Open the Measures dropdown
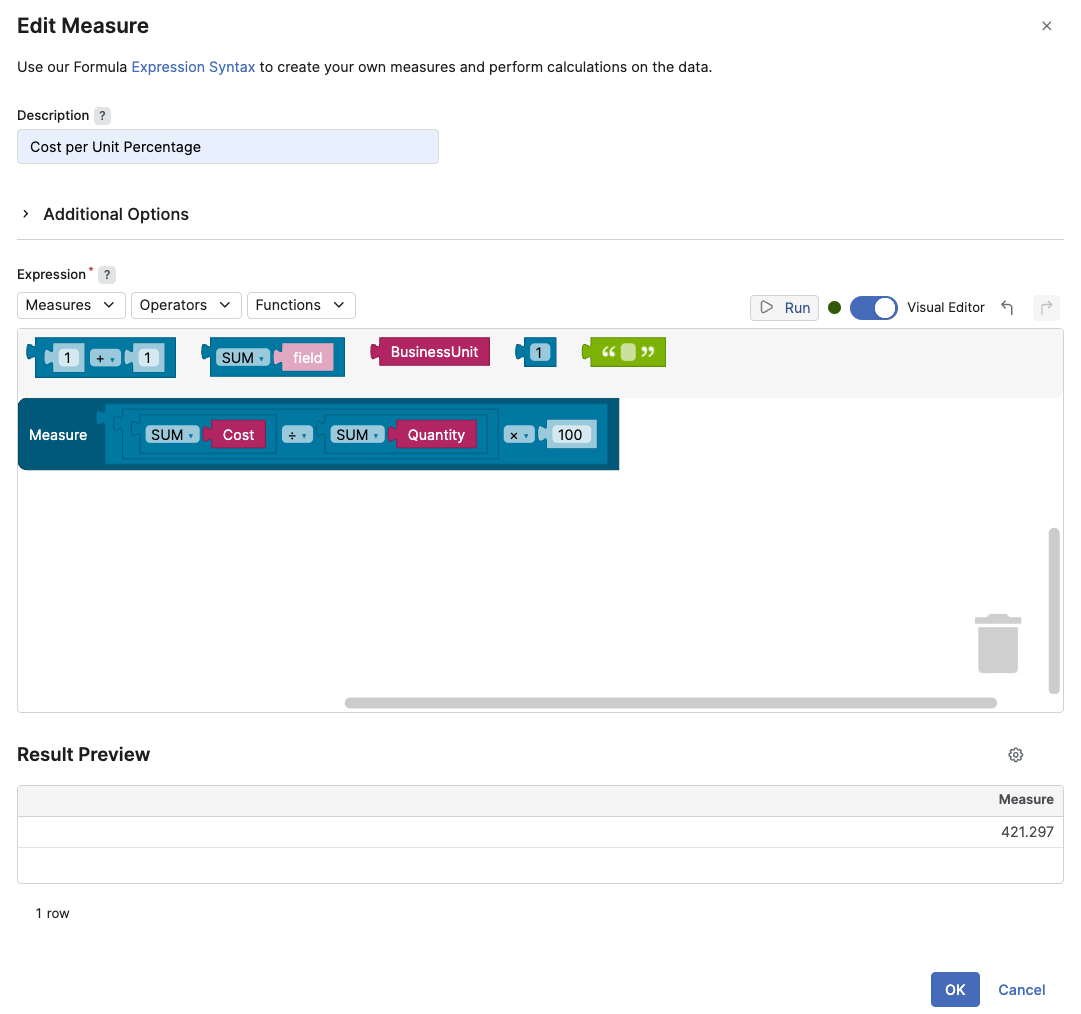The width and height of the screenshot is (1081, 1014). tap(71, 305)
